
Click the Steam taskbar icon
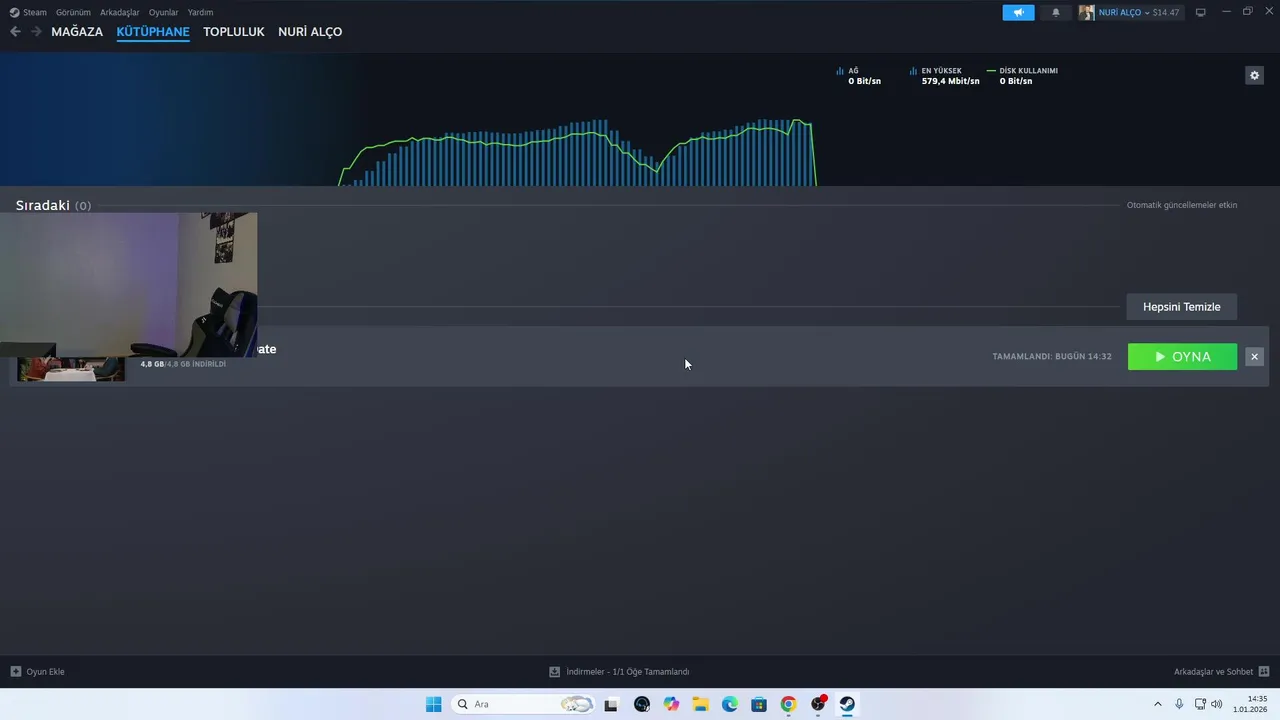(x=847, y=704)
